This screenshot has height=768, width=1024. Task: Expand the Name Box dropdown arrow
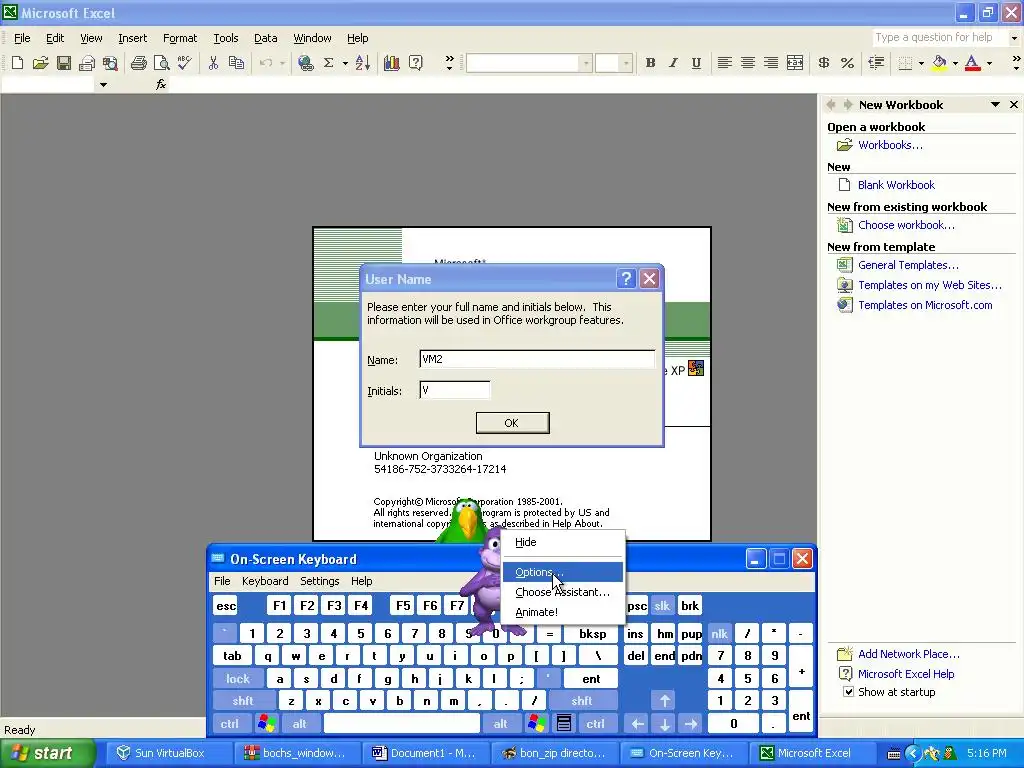pyautogui.click(x=103, y=84)
